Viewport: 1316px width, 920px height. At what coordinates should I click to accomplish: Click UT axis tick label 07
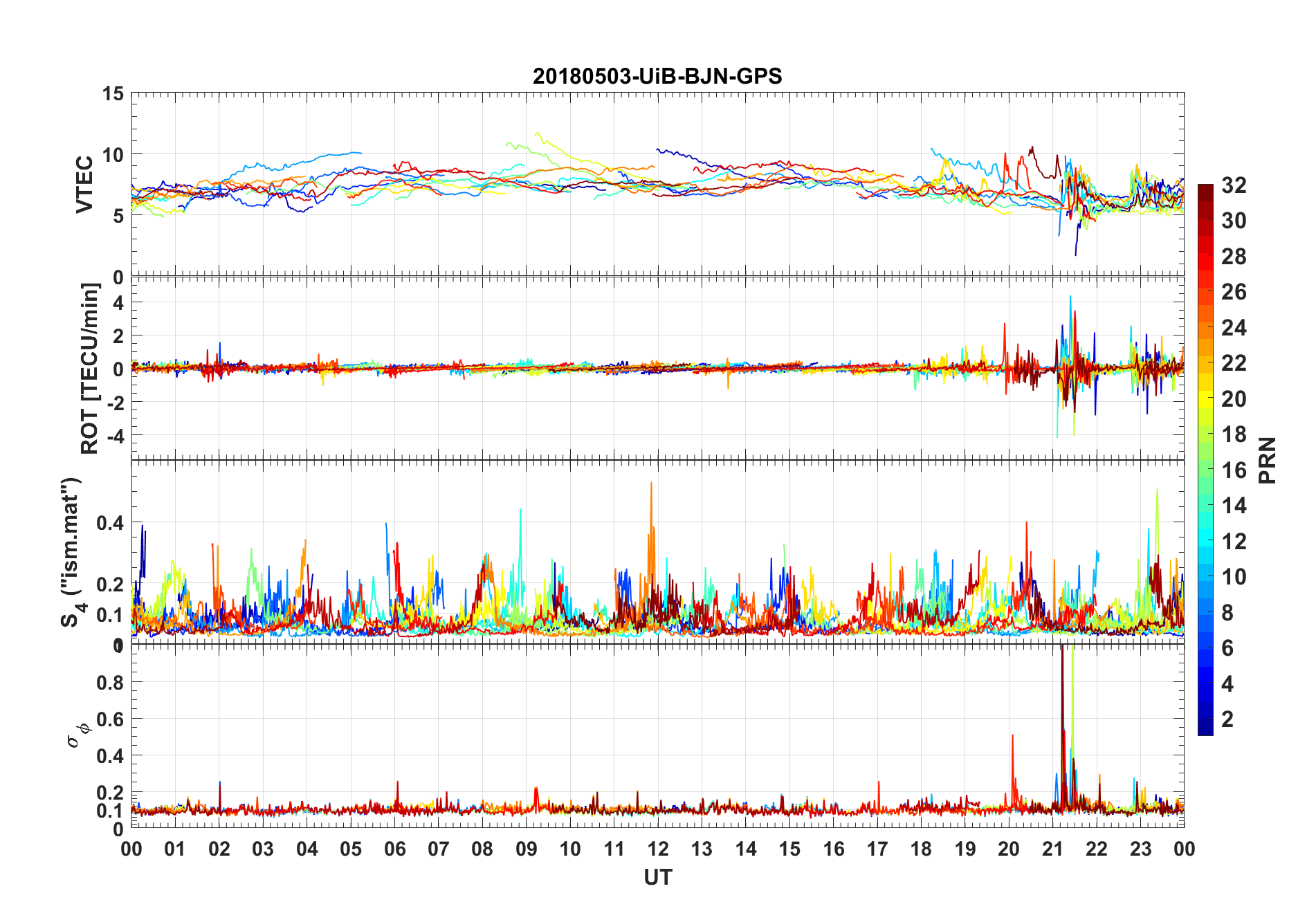tap(439, 849)
